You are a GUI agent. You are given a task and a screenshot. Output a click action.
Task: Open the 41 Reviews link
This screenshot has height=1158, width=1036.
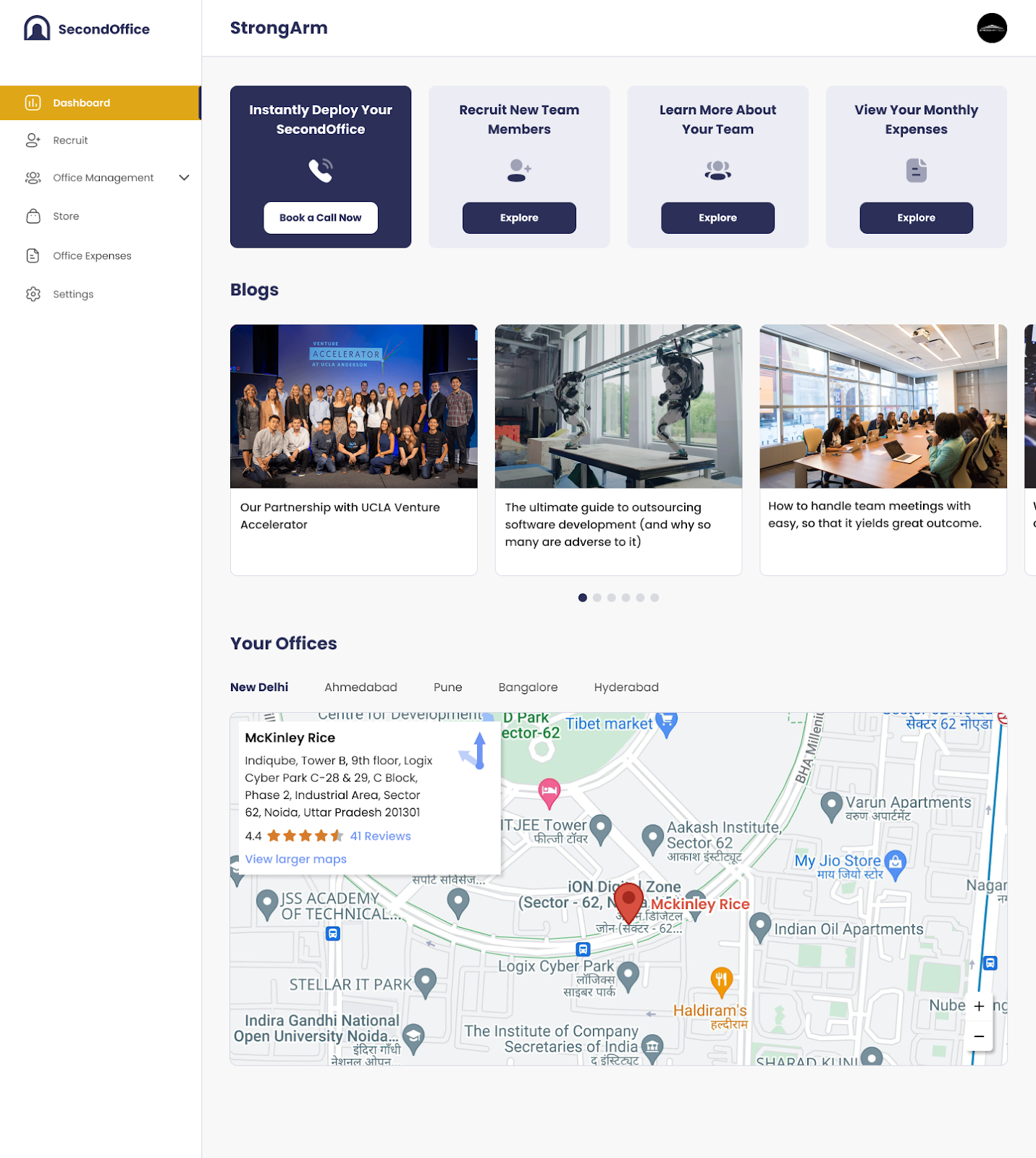pyautogui.click(x=380, y=836)
